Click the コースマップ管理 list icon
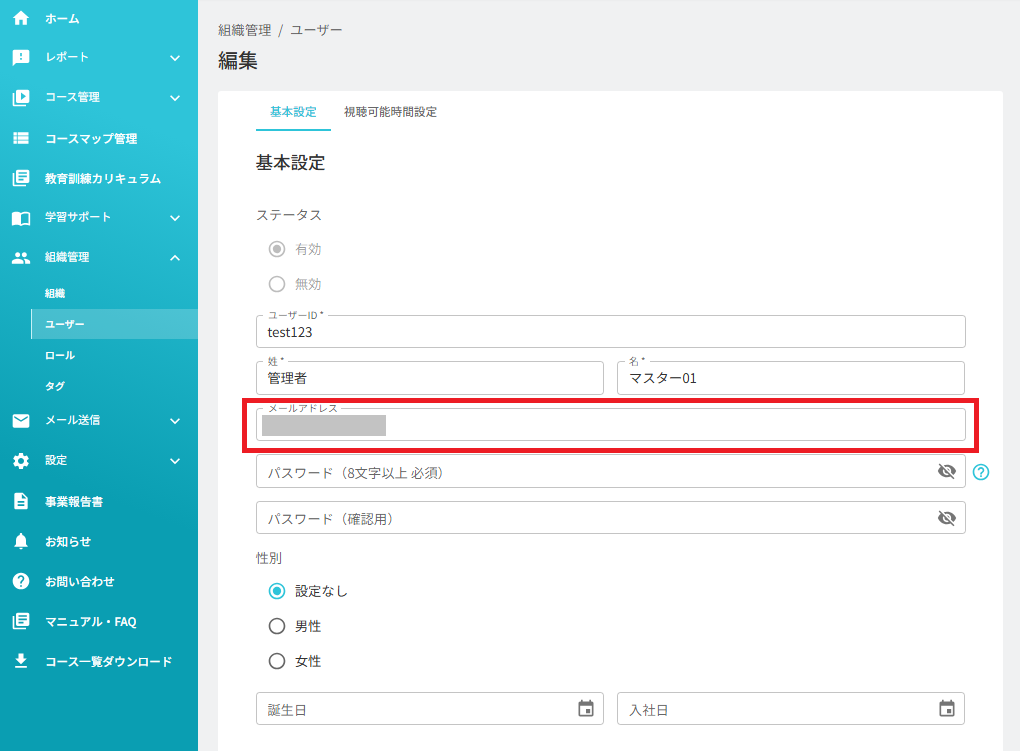Viewport: 1020px width, 751px height. pos(21,138)
